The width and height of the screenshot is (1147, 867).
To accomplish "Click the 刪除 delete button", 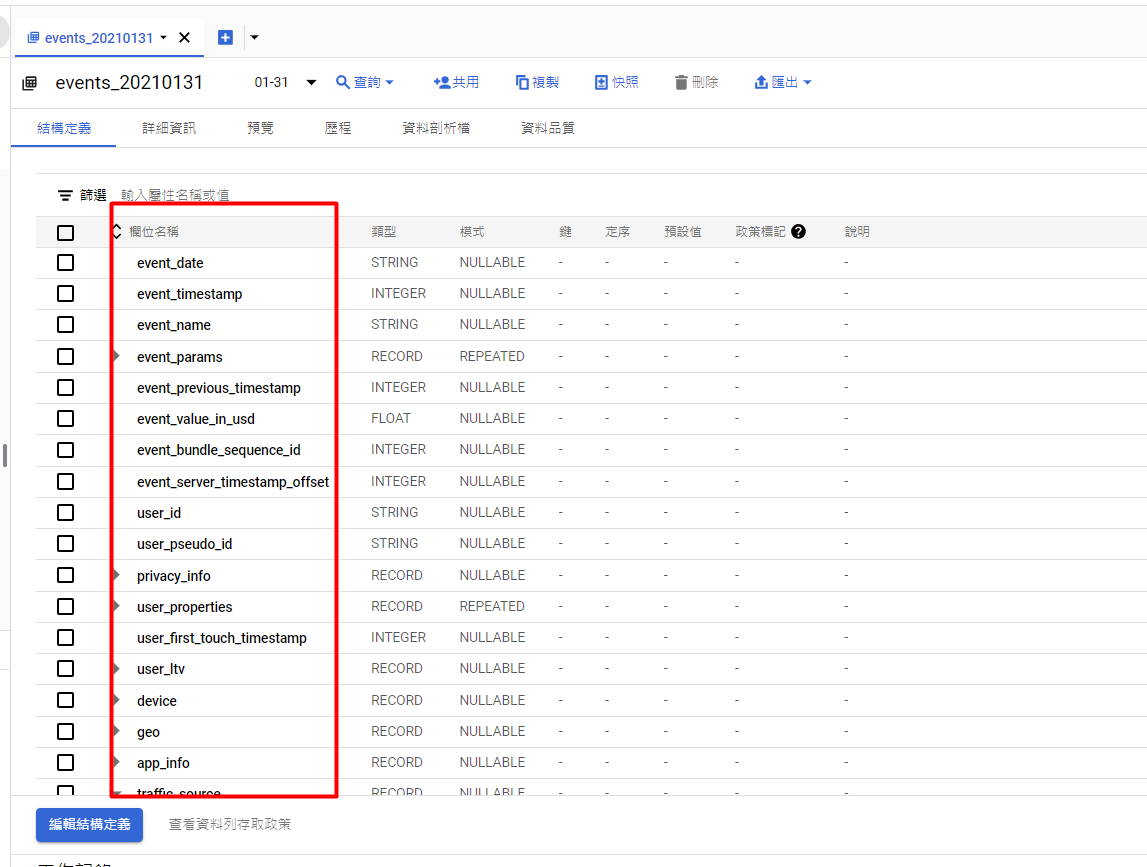I will (x=696, y=83).
